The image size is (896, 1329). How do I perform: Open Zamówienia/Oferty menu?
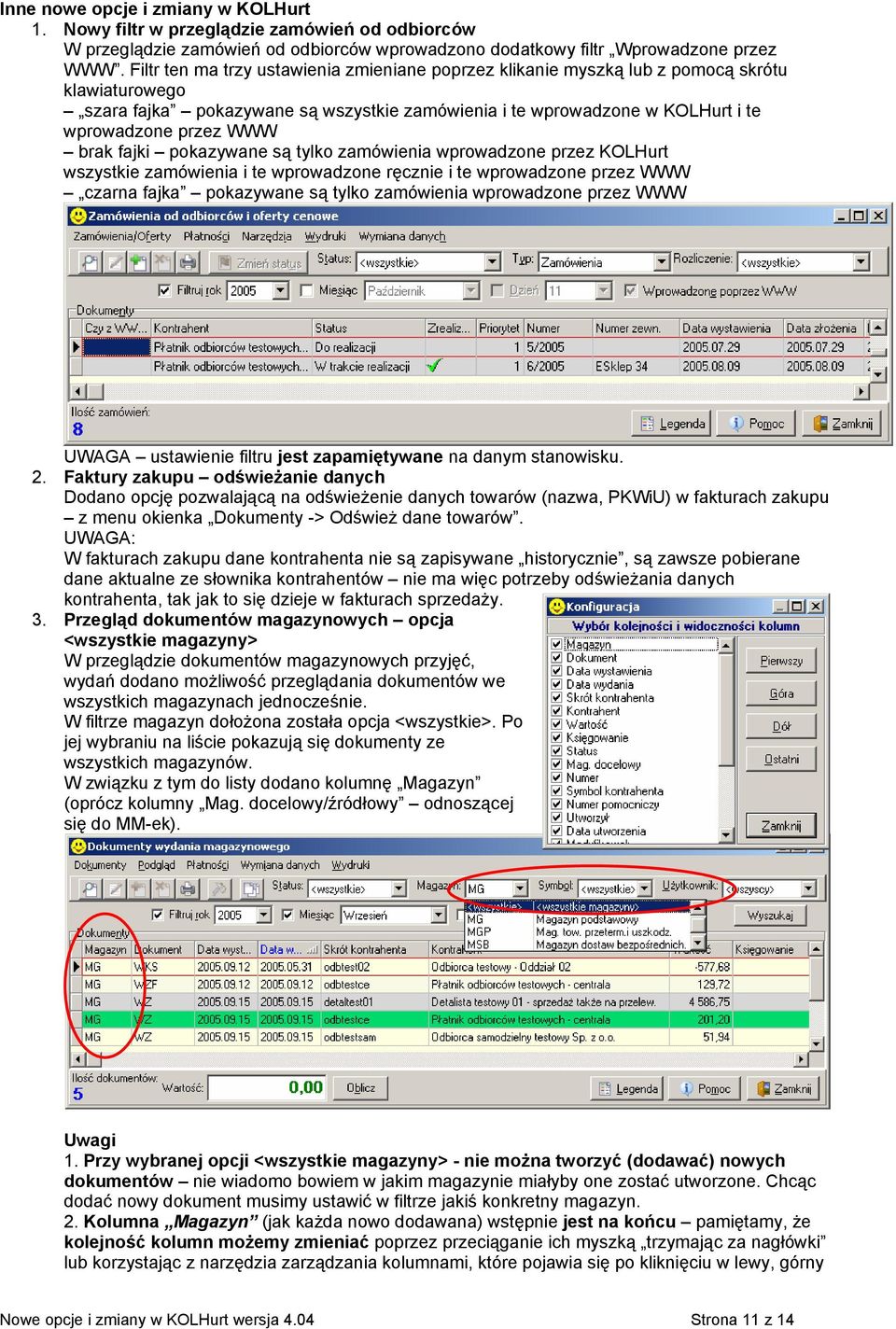click(122, 236)
